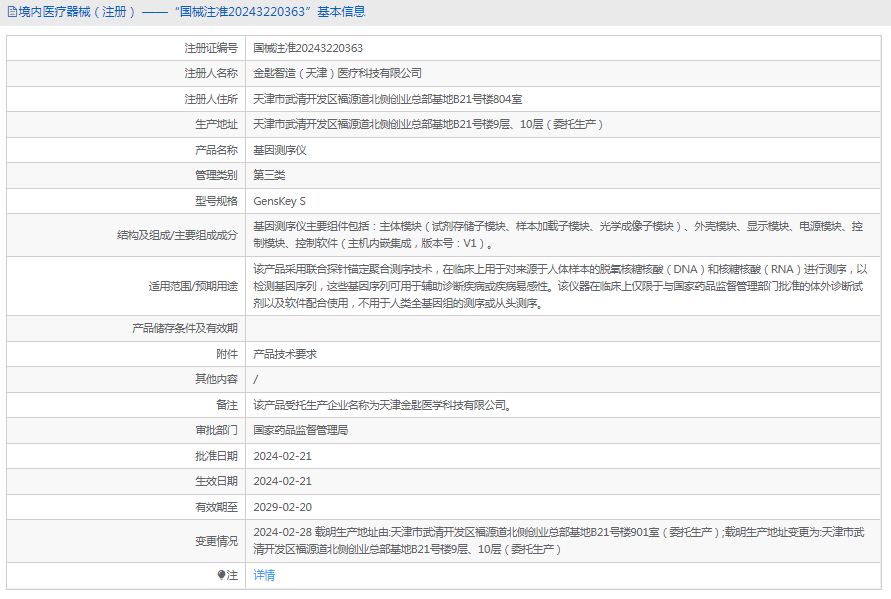Select the 2024-02-21 value in the 批准日期 row
Screen dimensions: 891x599
pos(282,456)
